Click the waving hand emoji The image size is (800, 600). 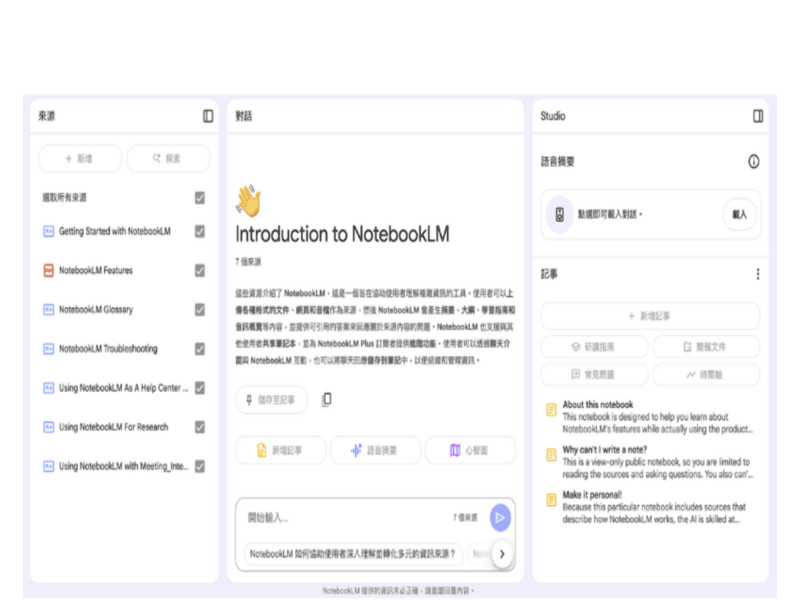pos(248,201)
